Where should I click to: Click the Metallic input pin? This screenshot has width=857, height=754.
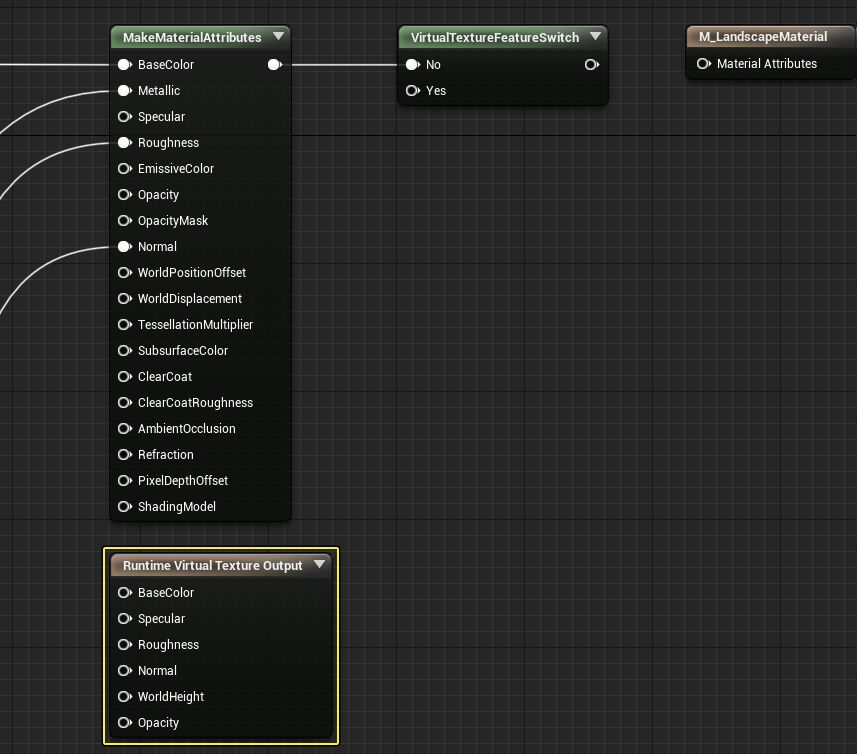coord(125,91)
